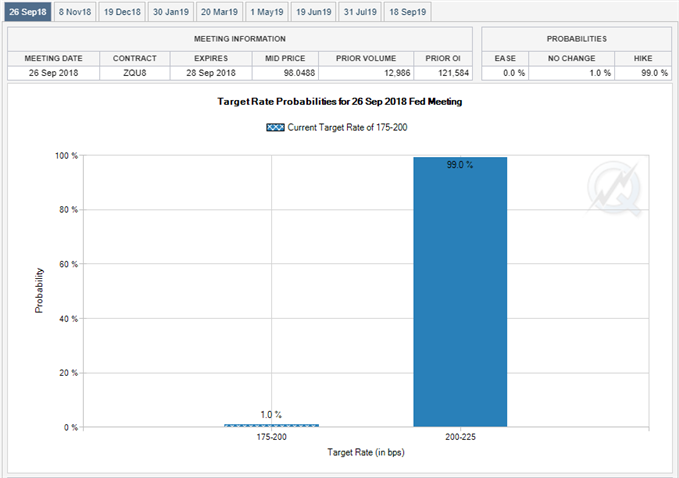Click the small 175-200 probability bar
Viewport: 679px width, 478px height.
point(271,425)
